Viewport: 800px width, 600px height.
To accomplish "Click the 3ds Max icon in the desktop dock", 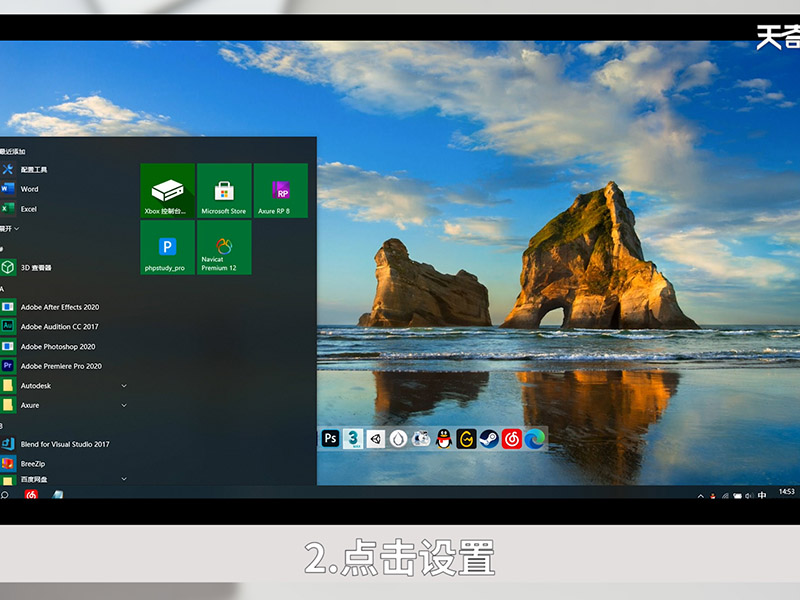I will click(x=353, y=439).
